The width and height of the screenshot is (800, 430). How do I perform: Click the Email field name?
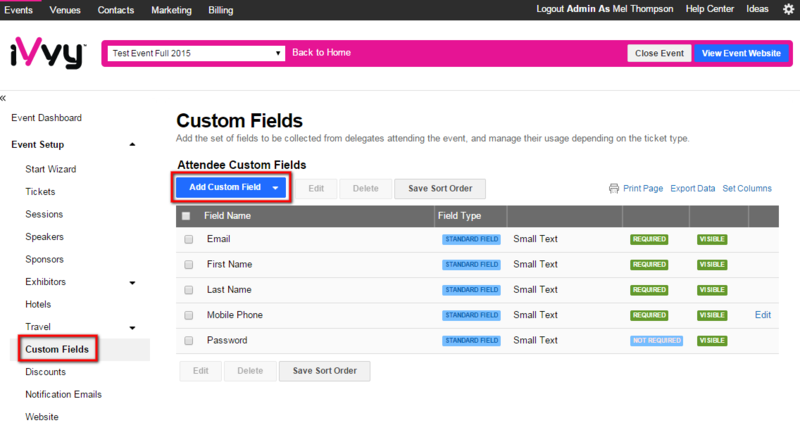218,239
